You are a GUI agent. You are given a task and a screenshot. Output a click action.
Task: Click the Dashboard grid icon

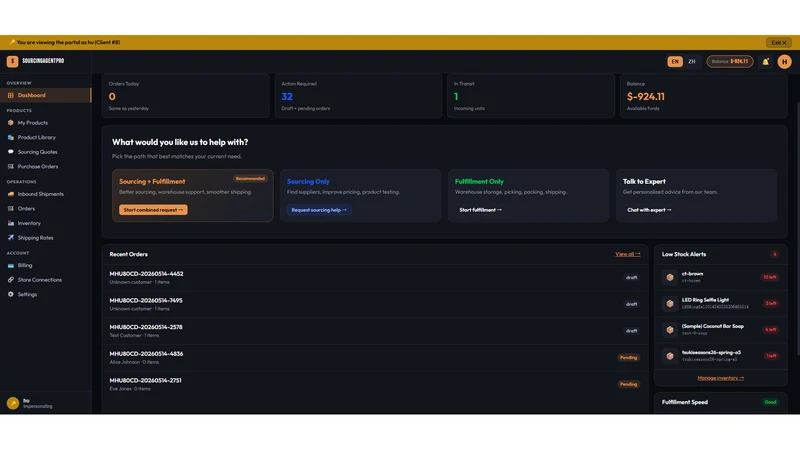pyautogui.click(x=11, y=95)
